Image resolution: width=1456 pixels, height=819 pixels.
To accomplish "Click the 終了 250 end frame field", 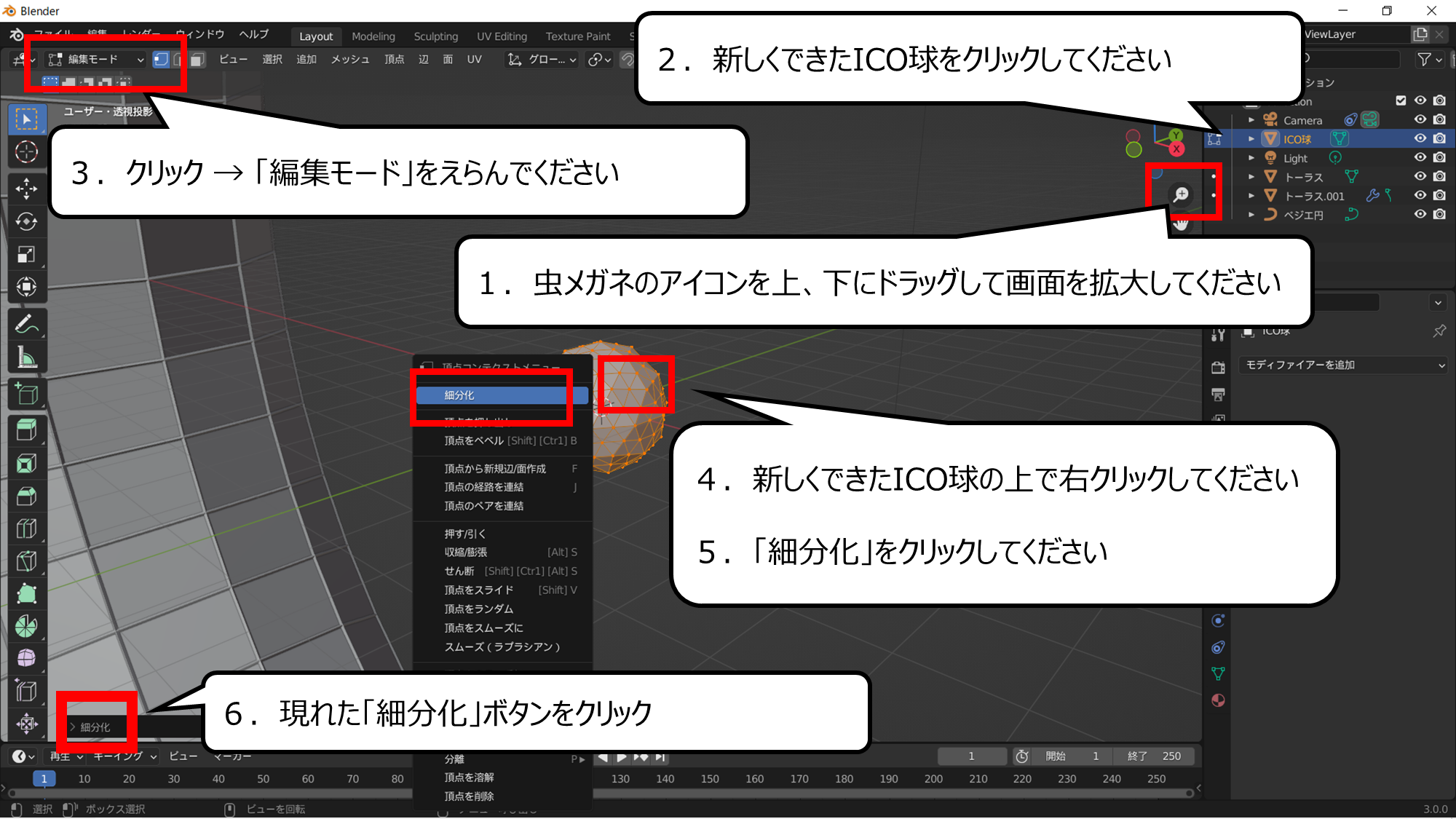I will 1154,756.
